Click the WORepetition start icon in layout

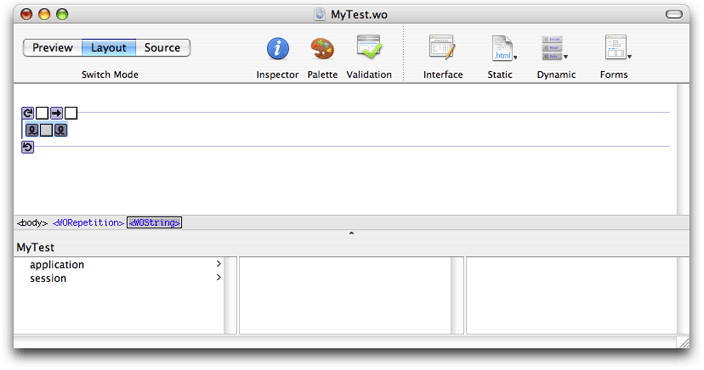click(27, 113)
